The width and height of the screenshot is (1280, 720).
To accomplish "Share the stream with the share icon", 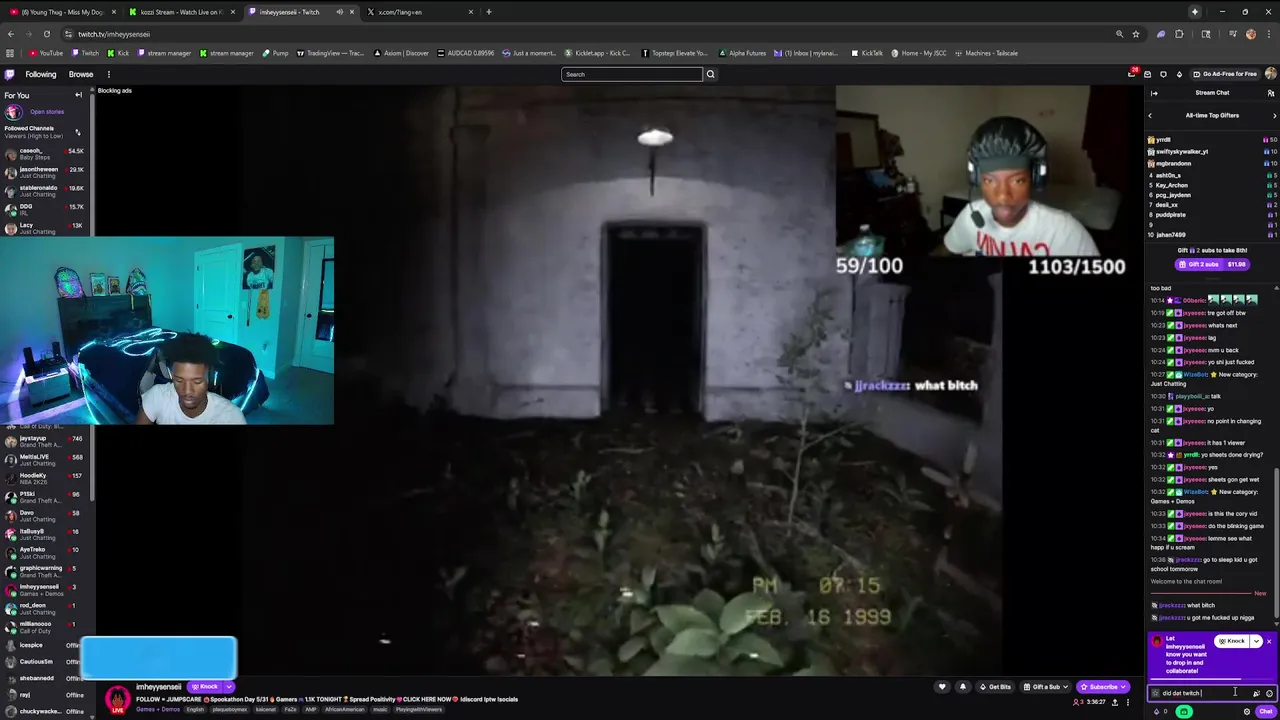I will click(1115, 702).
